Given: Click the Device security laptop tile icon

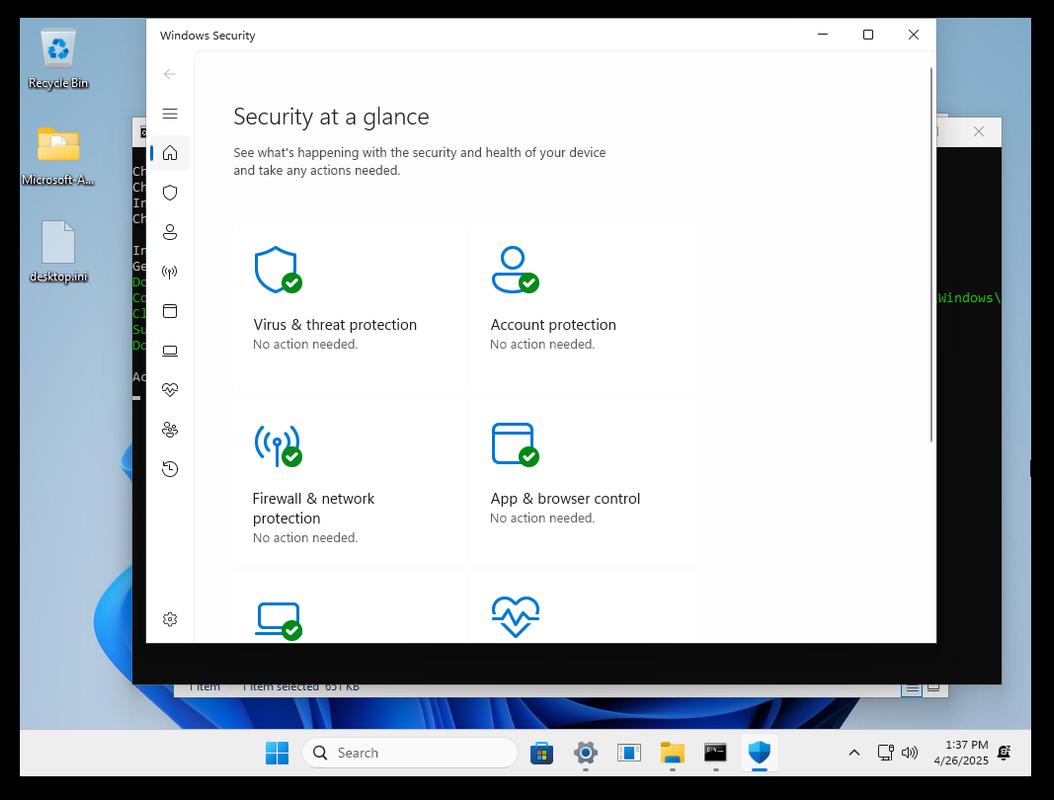Looking at the screenshot, I should pos(278,620).
